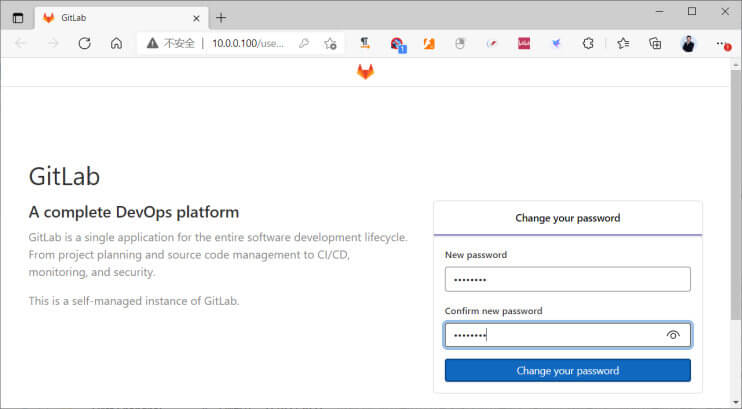Click the New password field
The width and height of the screenshot is (742, 409).
point(567,279)
